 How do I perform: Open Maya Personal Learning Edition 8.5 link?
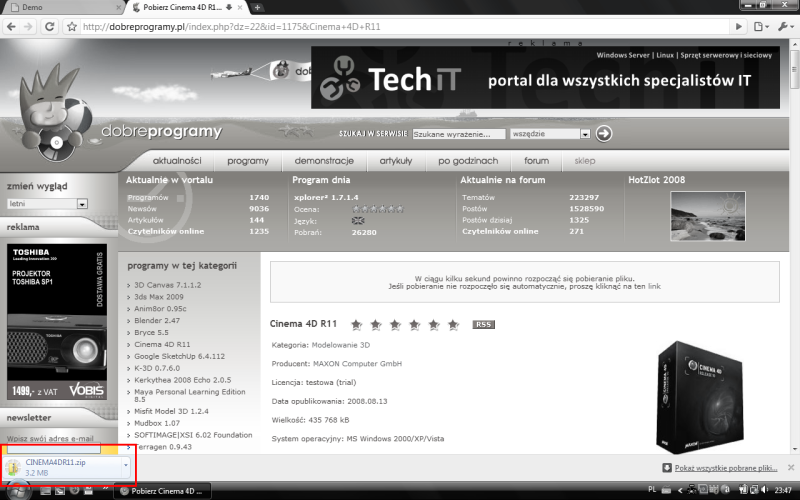pyautogui.click(x=190, y=395)
